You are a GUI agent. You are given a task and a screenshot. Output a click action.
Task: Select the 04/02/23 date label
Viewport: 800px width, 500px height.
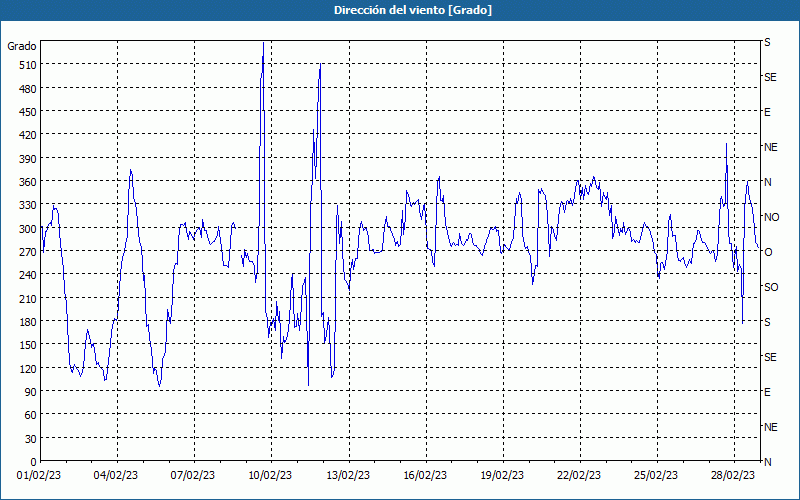tap(116, 476)
